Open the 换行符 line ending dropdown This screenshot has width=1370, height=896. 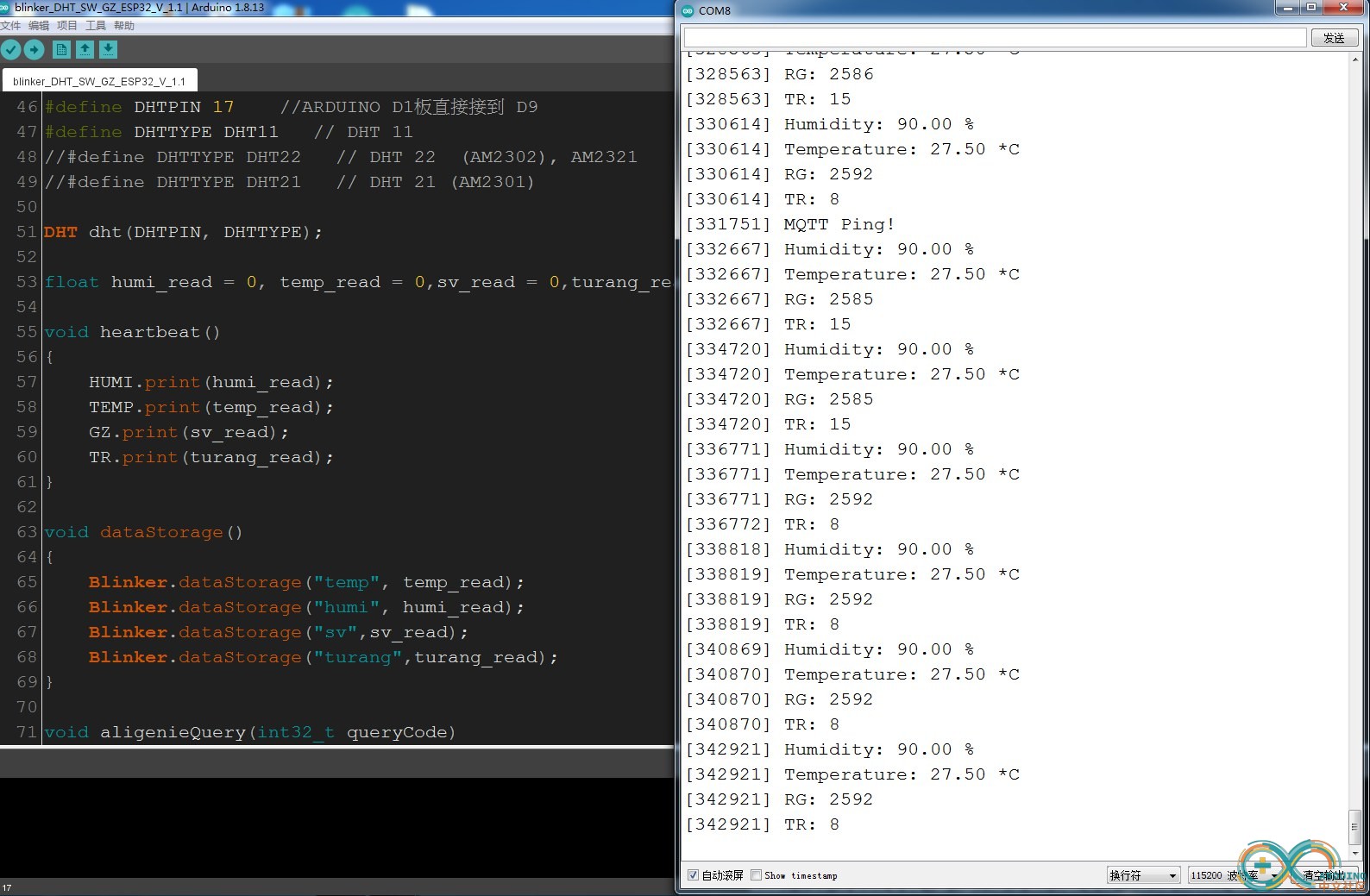(1143, 875)
